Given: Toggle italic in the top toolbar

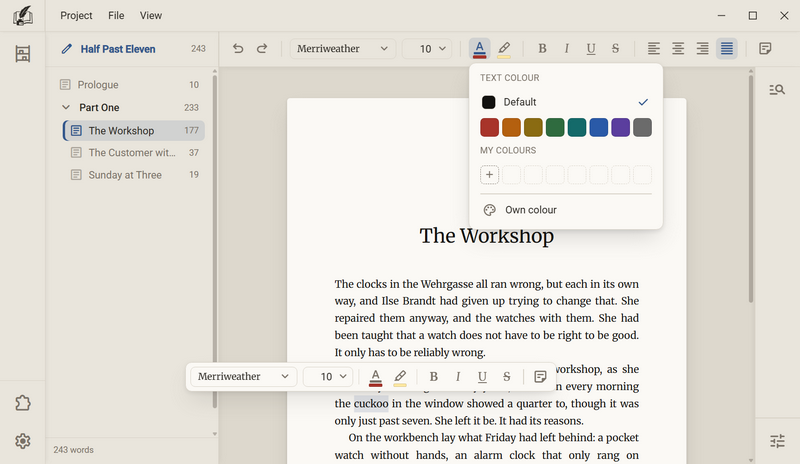Looking at the screenshot, I should pos(566,48).
